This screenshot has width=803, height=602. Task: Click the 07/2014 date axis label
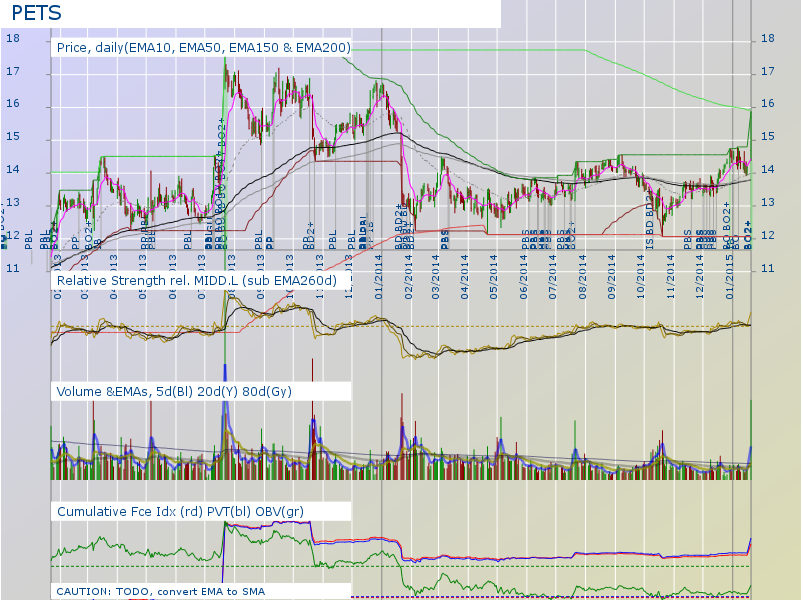pos(552,277)
